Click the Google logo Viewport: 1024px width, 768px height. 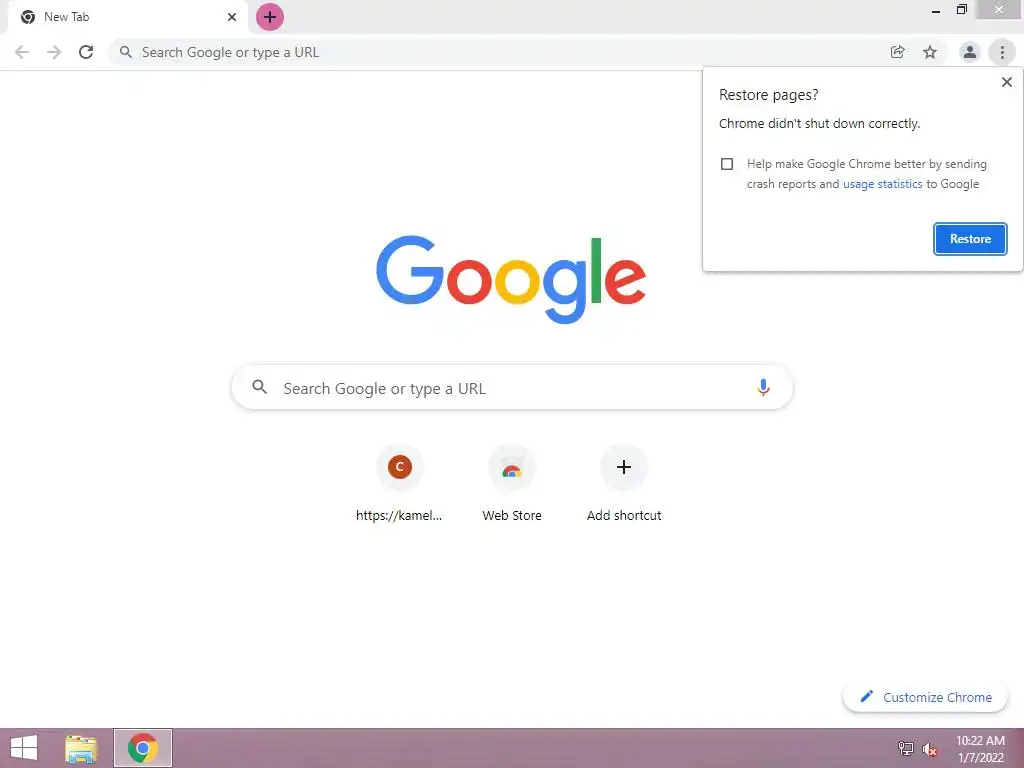tap(511, 280)
